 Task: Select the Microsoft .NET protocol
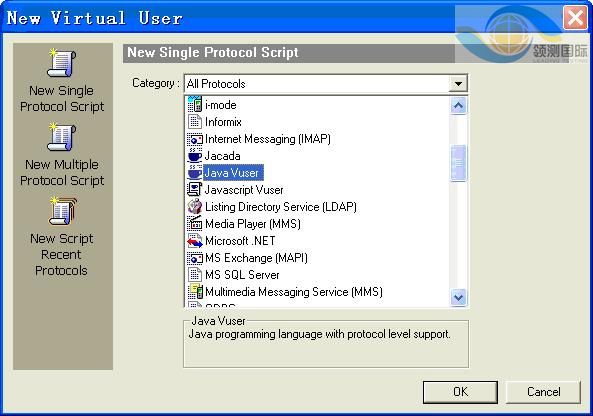[240, 241]
